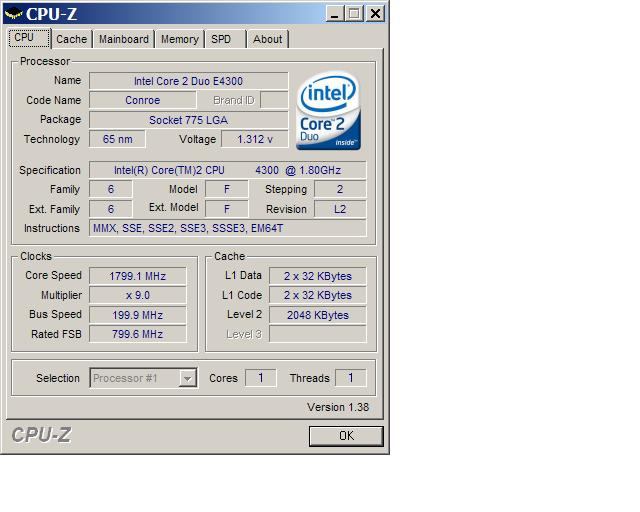Click the Multiplier value x 9.0

tap(138, 295)
